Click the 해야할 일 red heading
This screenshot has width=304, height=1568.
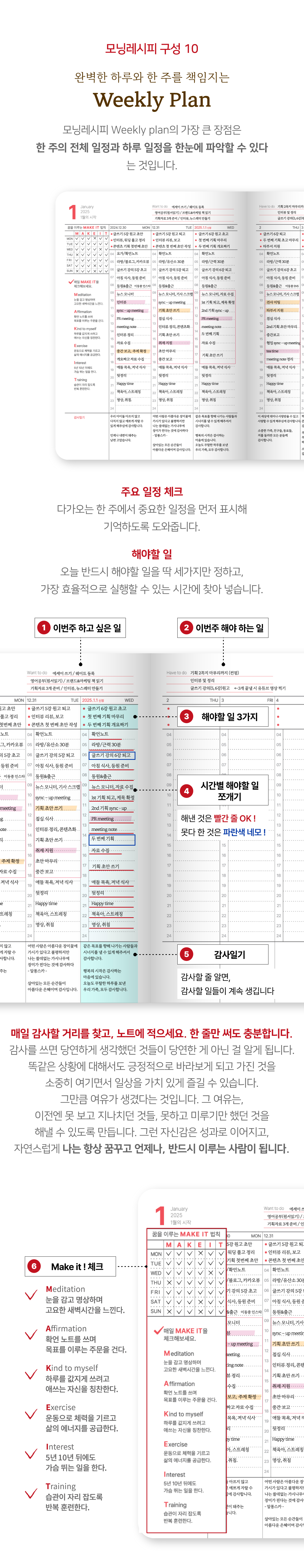tap(152, 554)
